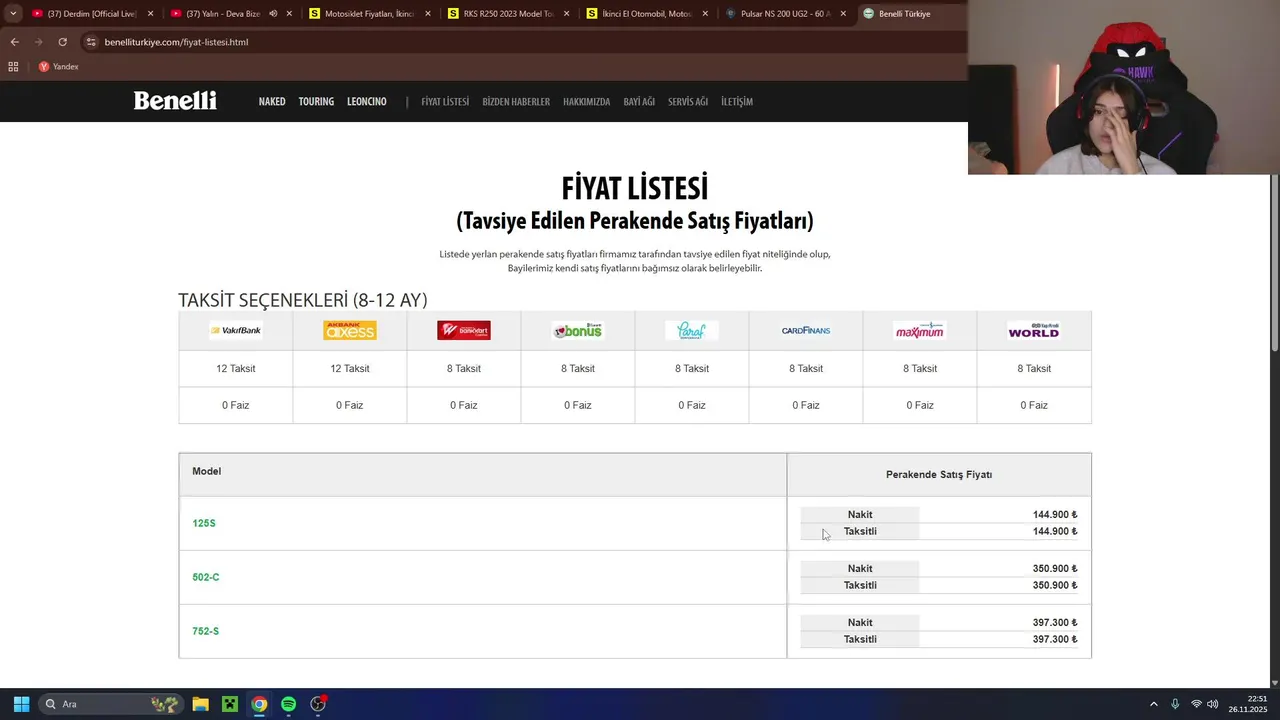
Task: Open BİZDEN HABERLER page
Action: pos(516,102)
